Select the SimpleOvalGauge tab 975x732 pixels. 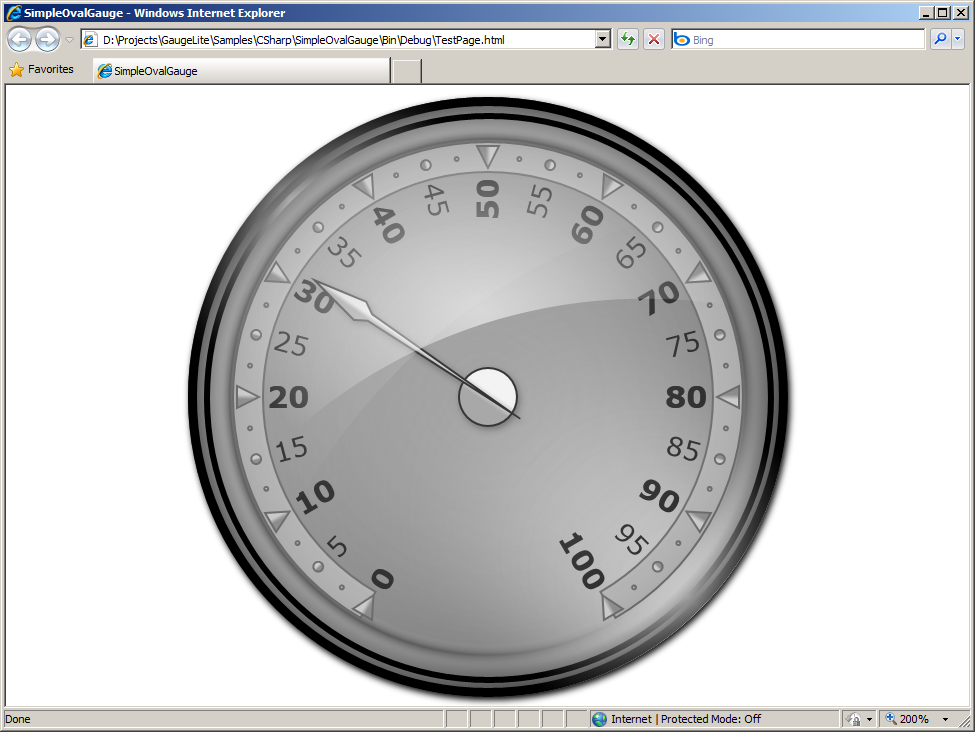click(x=240, y=71)
